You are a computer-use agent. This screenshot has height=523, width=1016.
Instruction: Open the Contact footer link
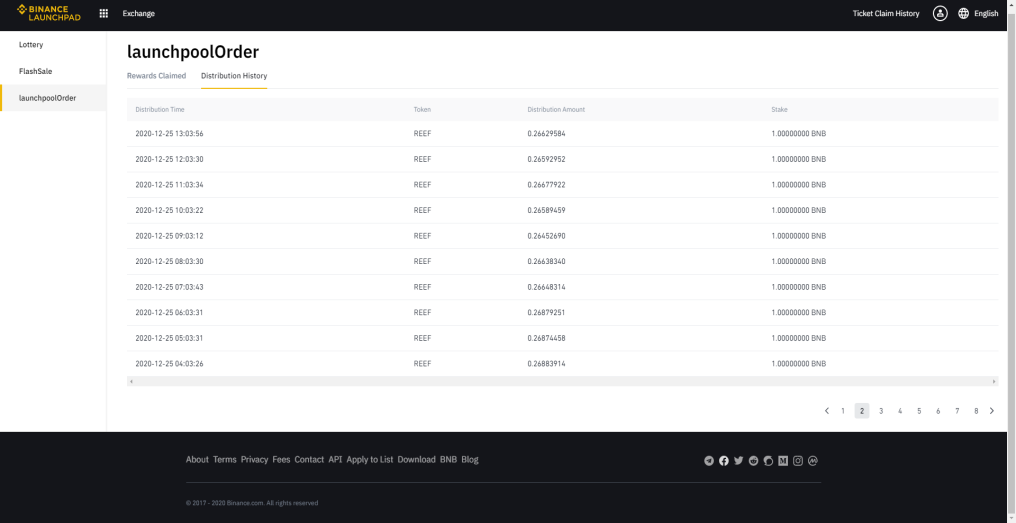point(309,459)
